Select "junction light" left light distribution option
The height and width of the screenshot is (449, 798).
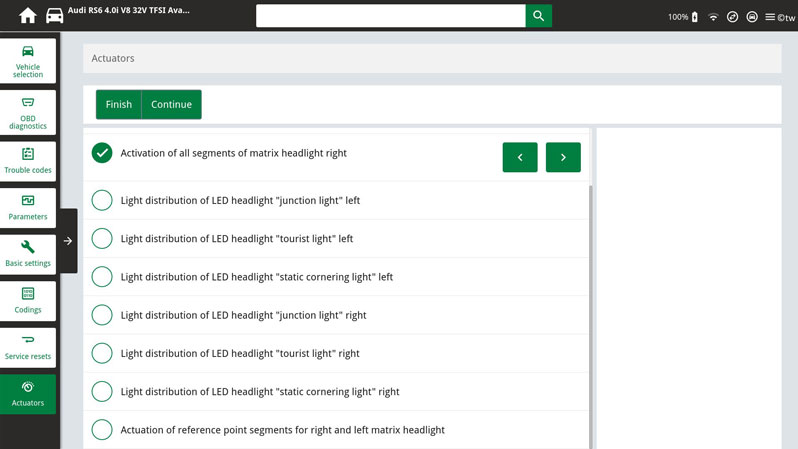pos(102,200)
